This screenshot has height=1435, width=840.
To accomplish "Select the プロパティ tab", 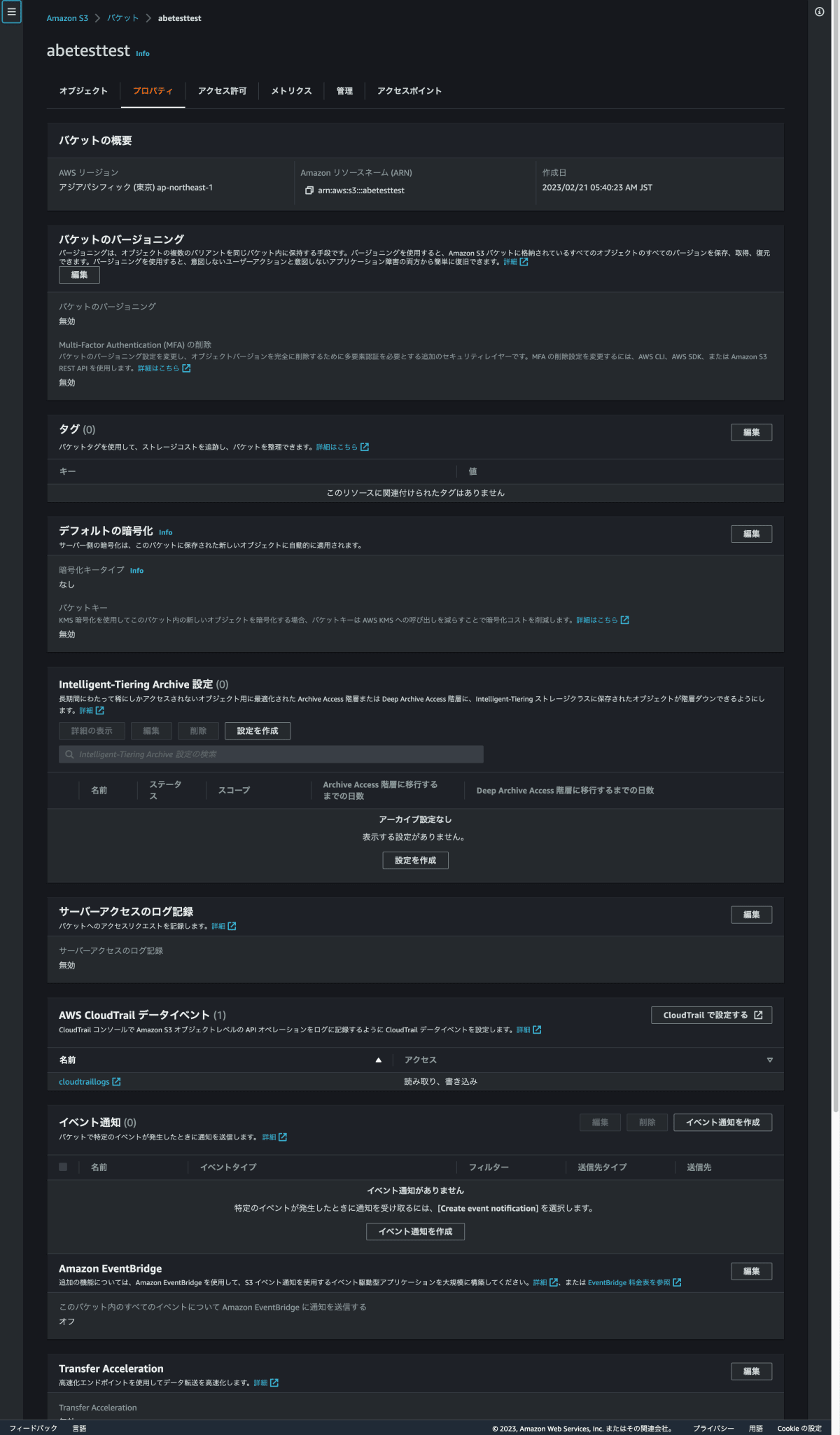I will click(x=153, y=91).
